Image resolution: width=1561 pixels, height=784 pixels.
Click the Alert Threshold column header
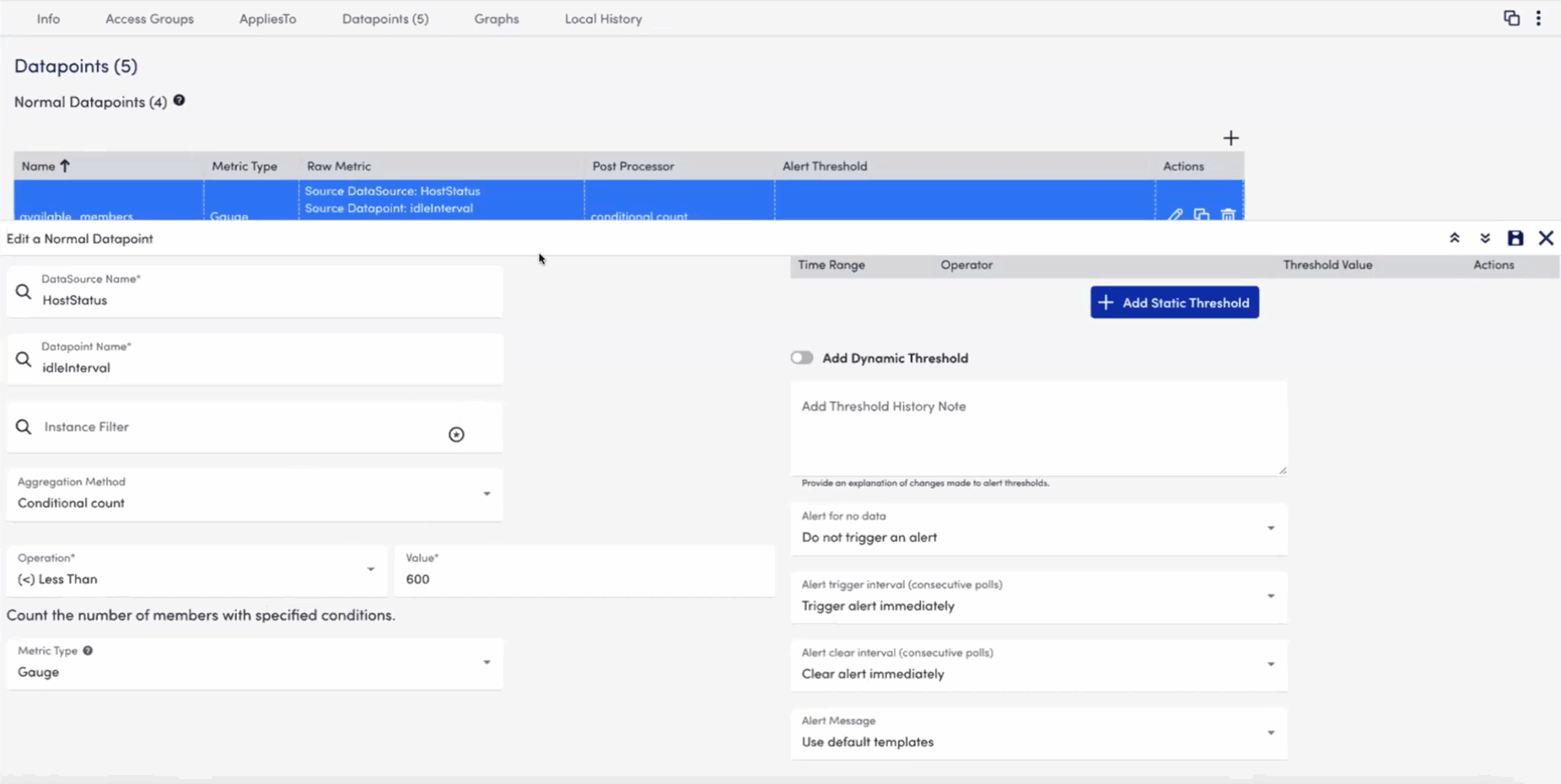824,166
